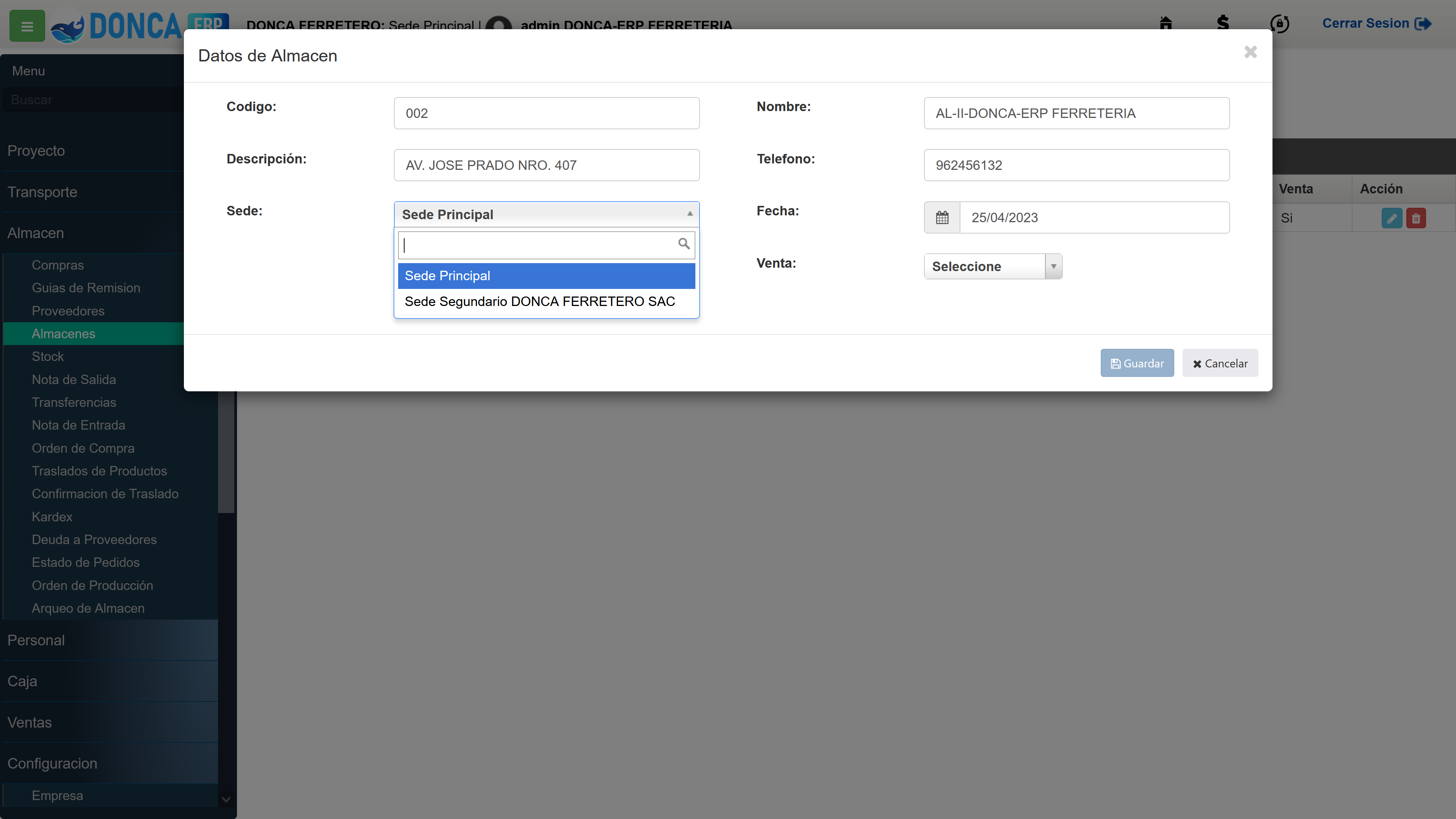Open Orden de Producción in sidebar

[x=92, y=585]
